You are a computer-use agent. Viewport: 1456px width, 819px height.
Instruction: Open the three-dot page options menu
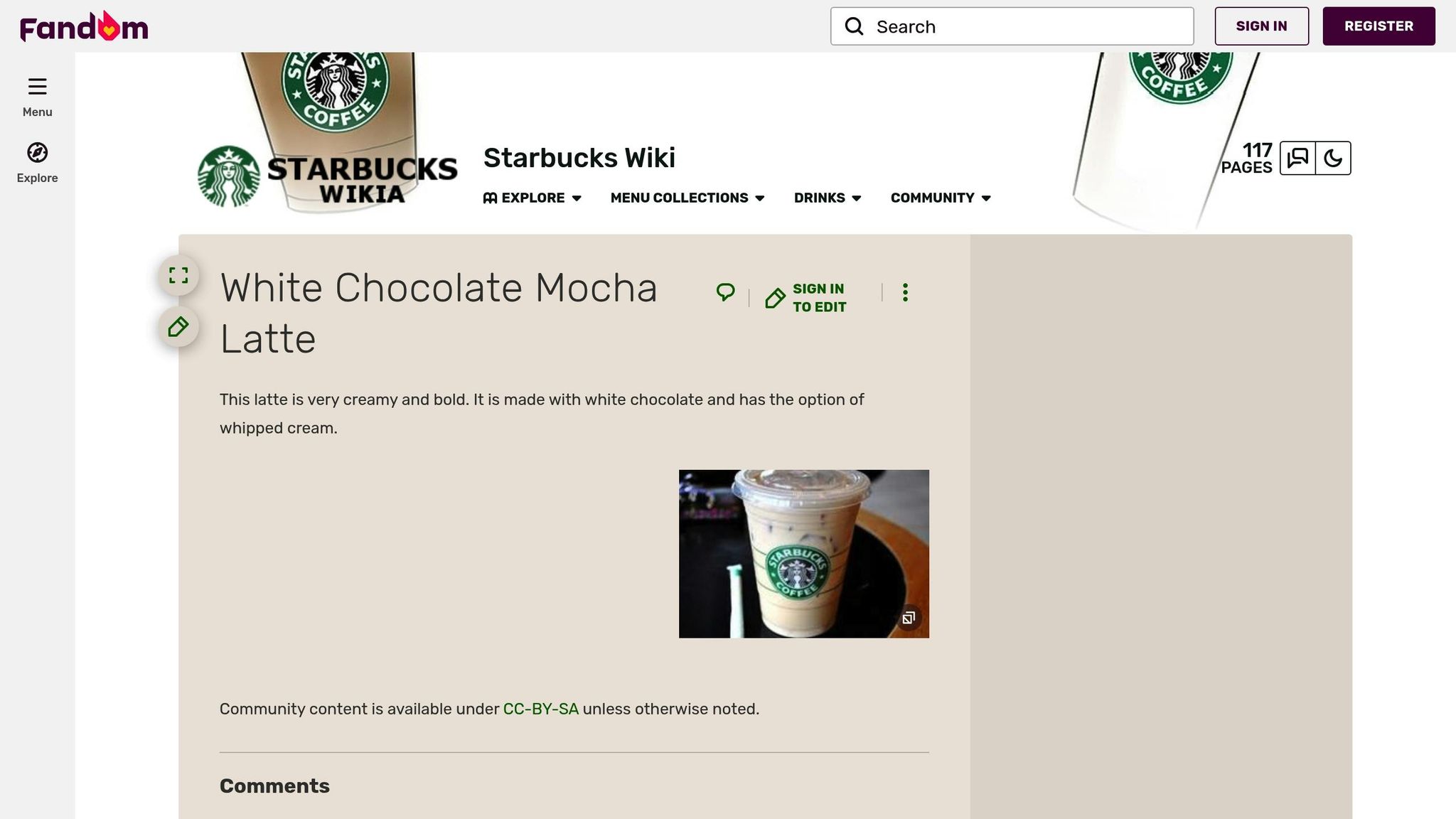pos(905,291)
